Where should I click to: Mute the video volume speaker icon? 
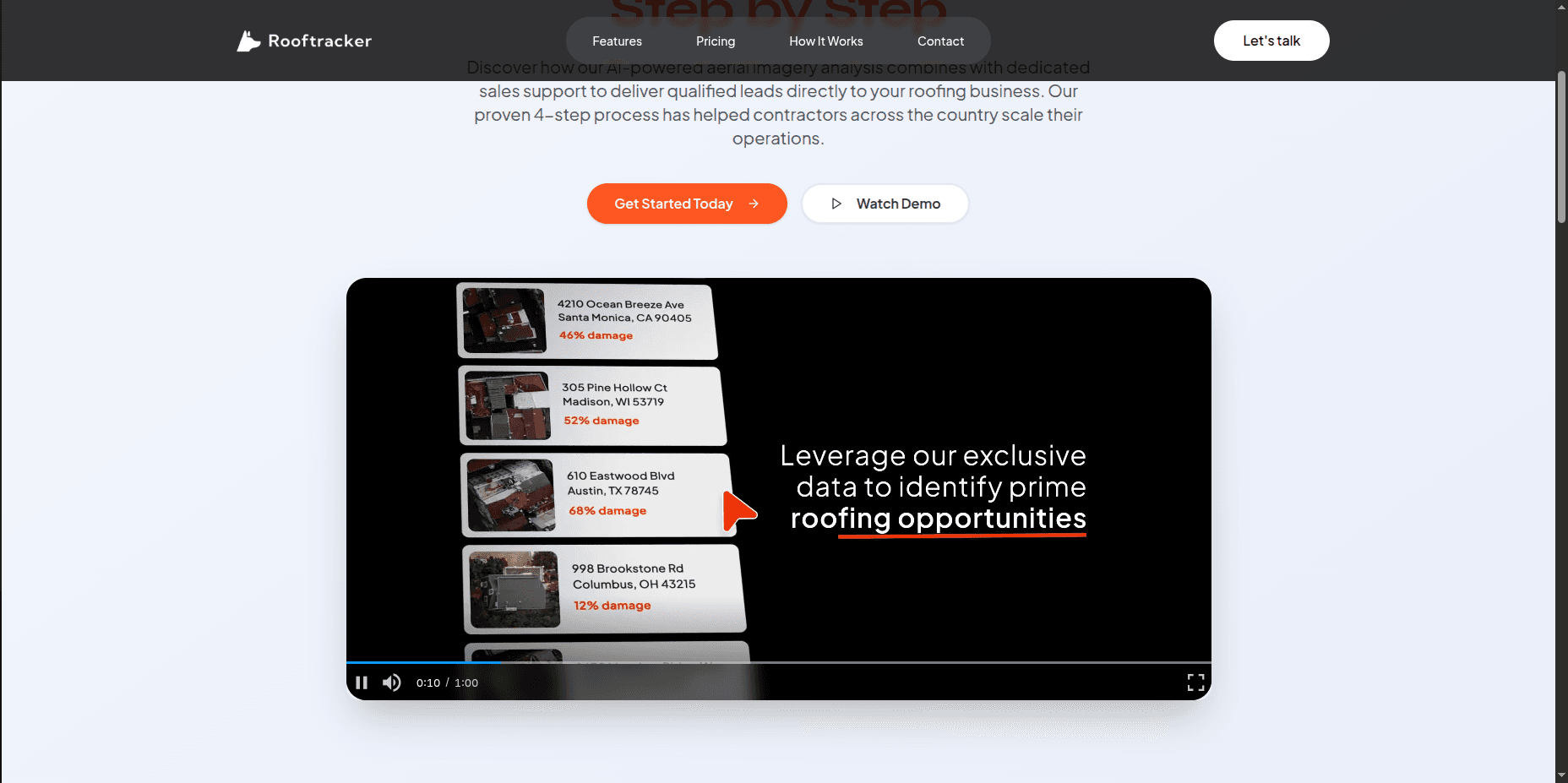(x=391, y=682)
